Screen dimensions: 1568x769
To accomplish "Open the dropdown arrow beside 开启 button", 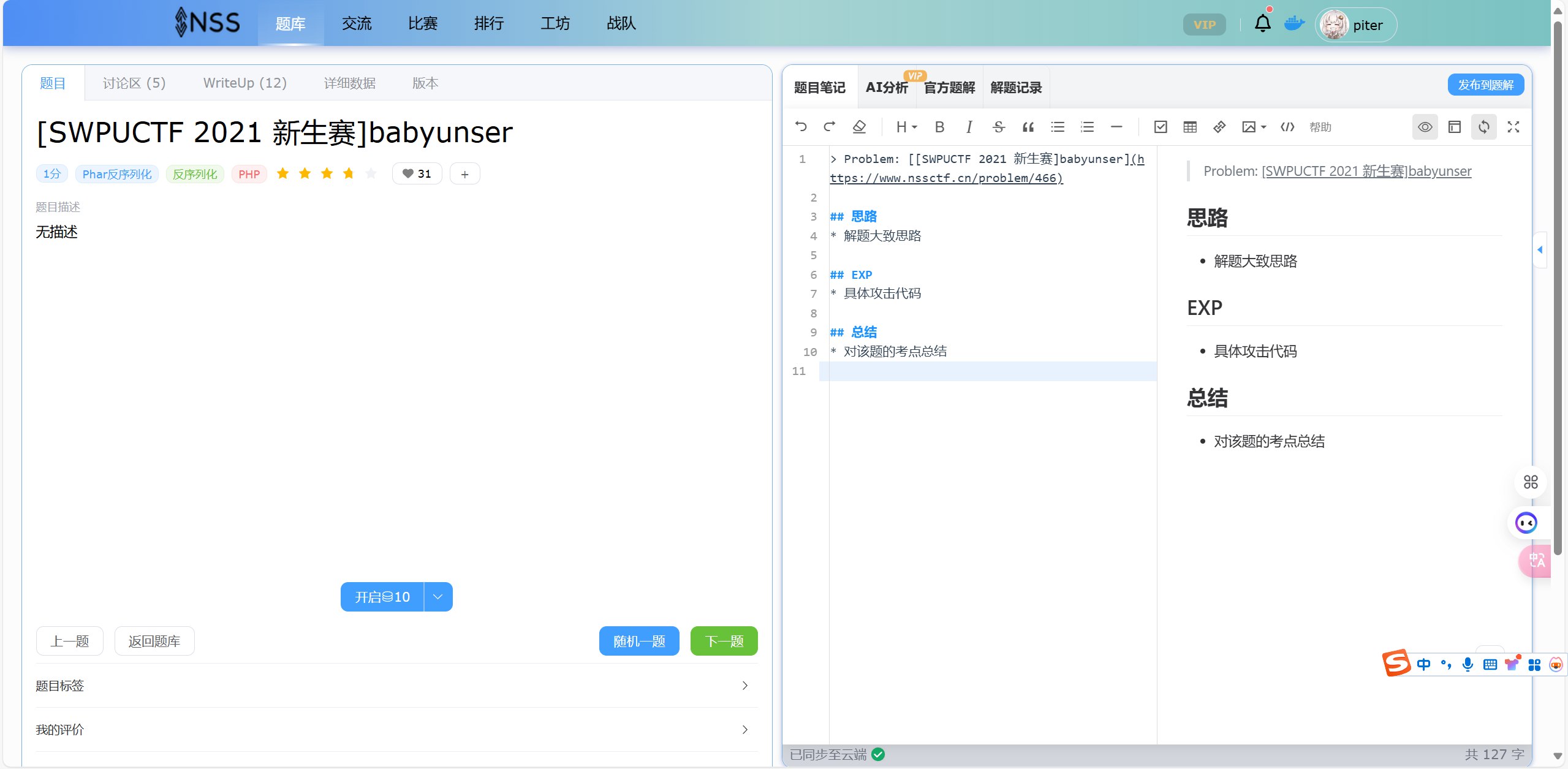I will click(x=437, y=597).
